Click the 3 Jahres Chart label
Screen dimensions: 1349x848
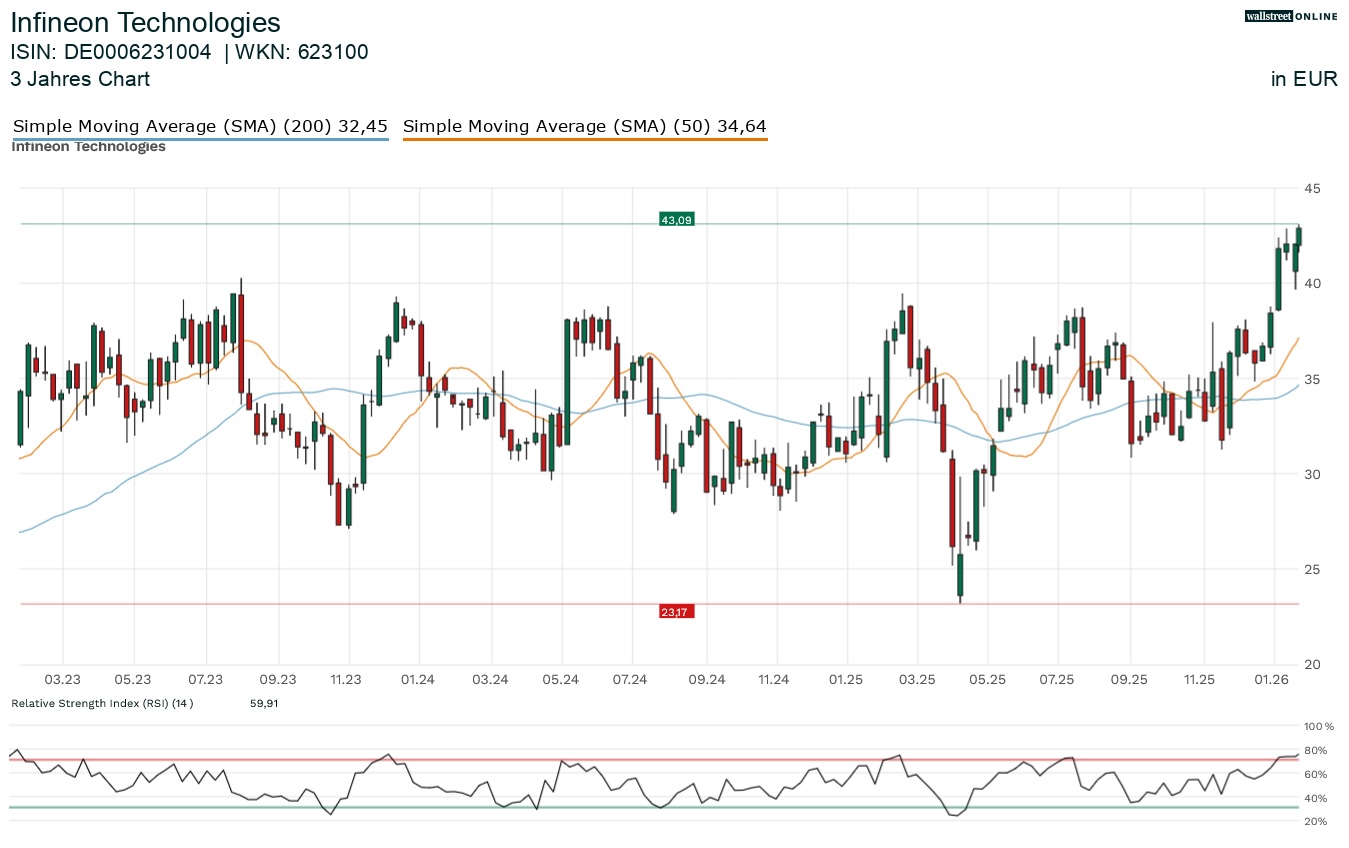coord(80,79)
